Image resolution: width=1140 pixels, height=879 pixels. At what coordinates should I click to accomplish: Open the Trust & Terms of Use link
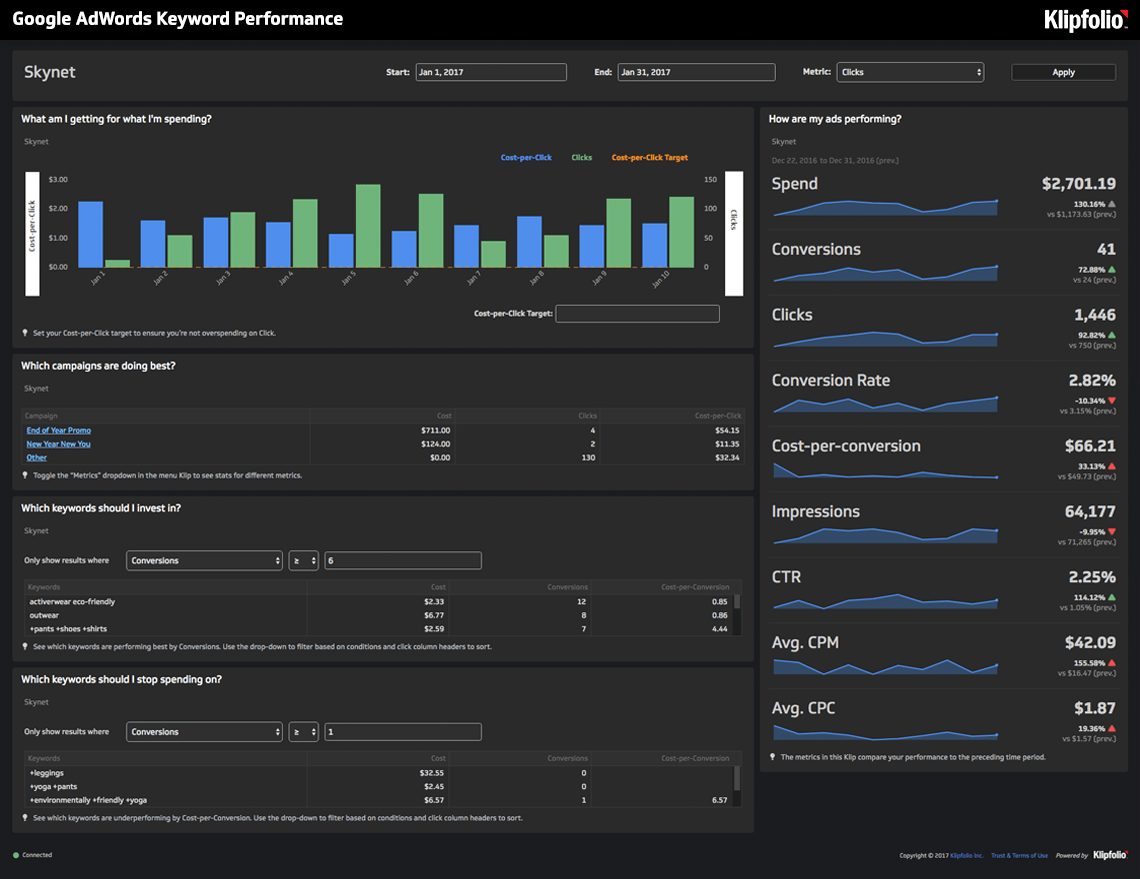1019,855
